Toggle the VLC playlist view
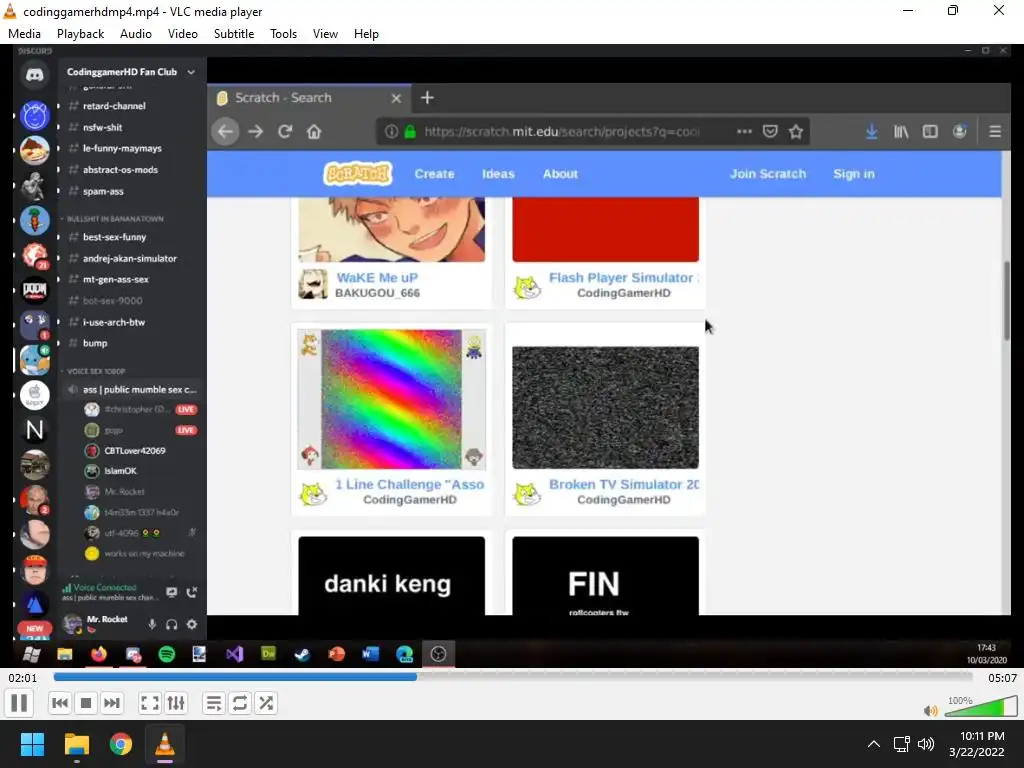The image size is (1024, 768). coord(214,703)
